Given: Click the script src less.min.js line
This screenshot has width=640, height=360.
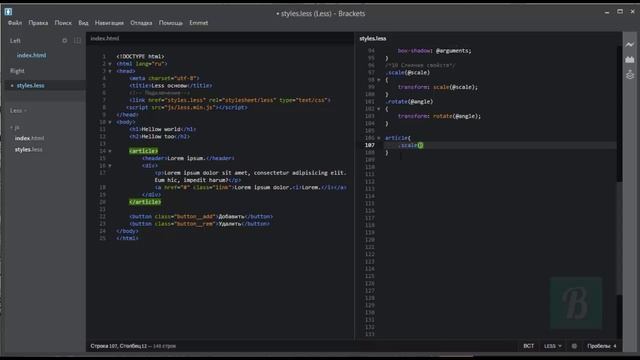Looking at the screenshot, I should point(187,108).
